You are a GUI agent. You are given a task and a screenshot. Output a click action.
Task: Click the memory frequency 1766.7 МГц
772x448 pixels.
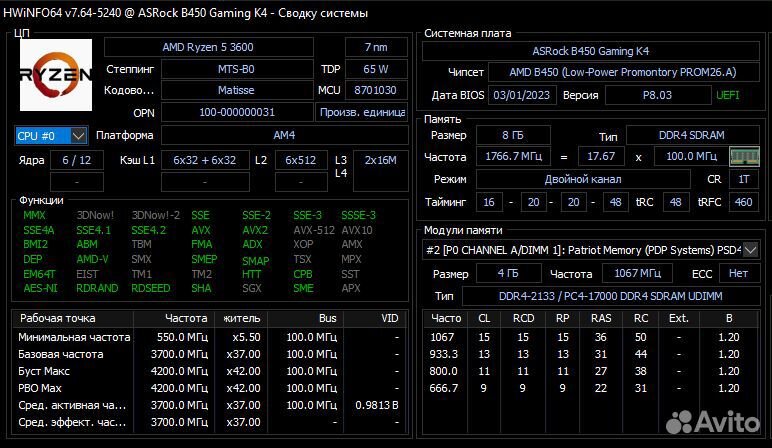point(514,157)
